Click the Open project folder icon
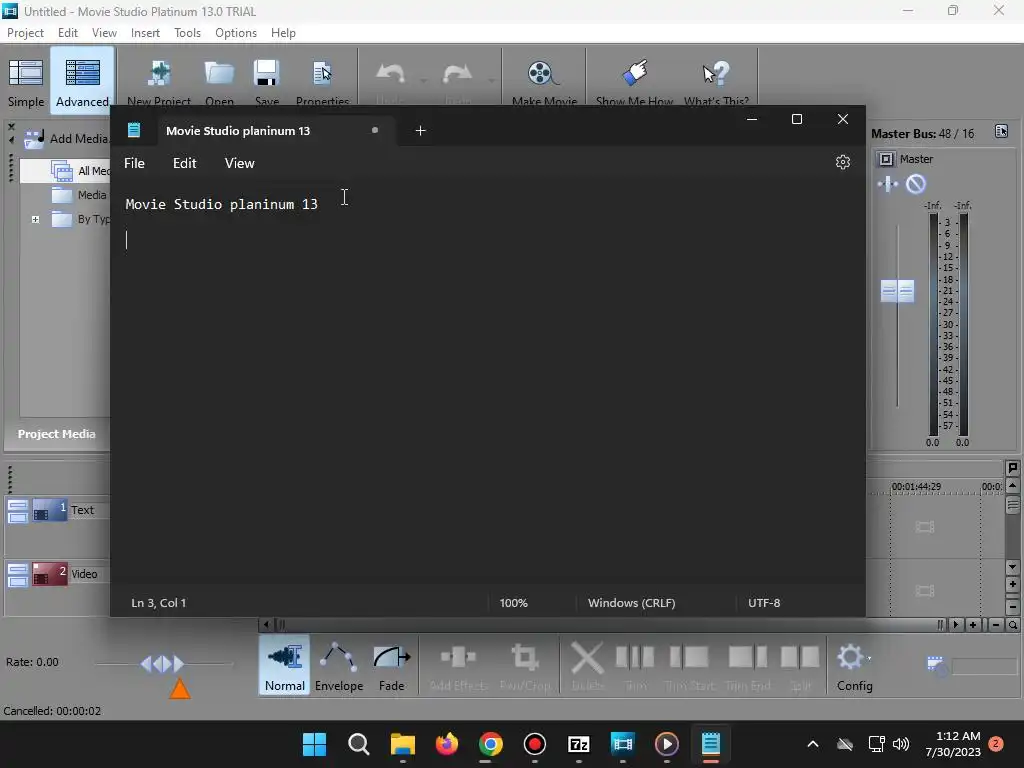Screen dimensions: 1024x768 pos(219,73)
